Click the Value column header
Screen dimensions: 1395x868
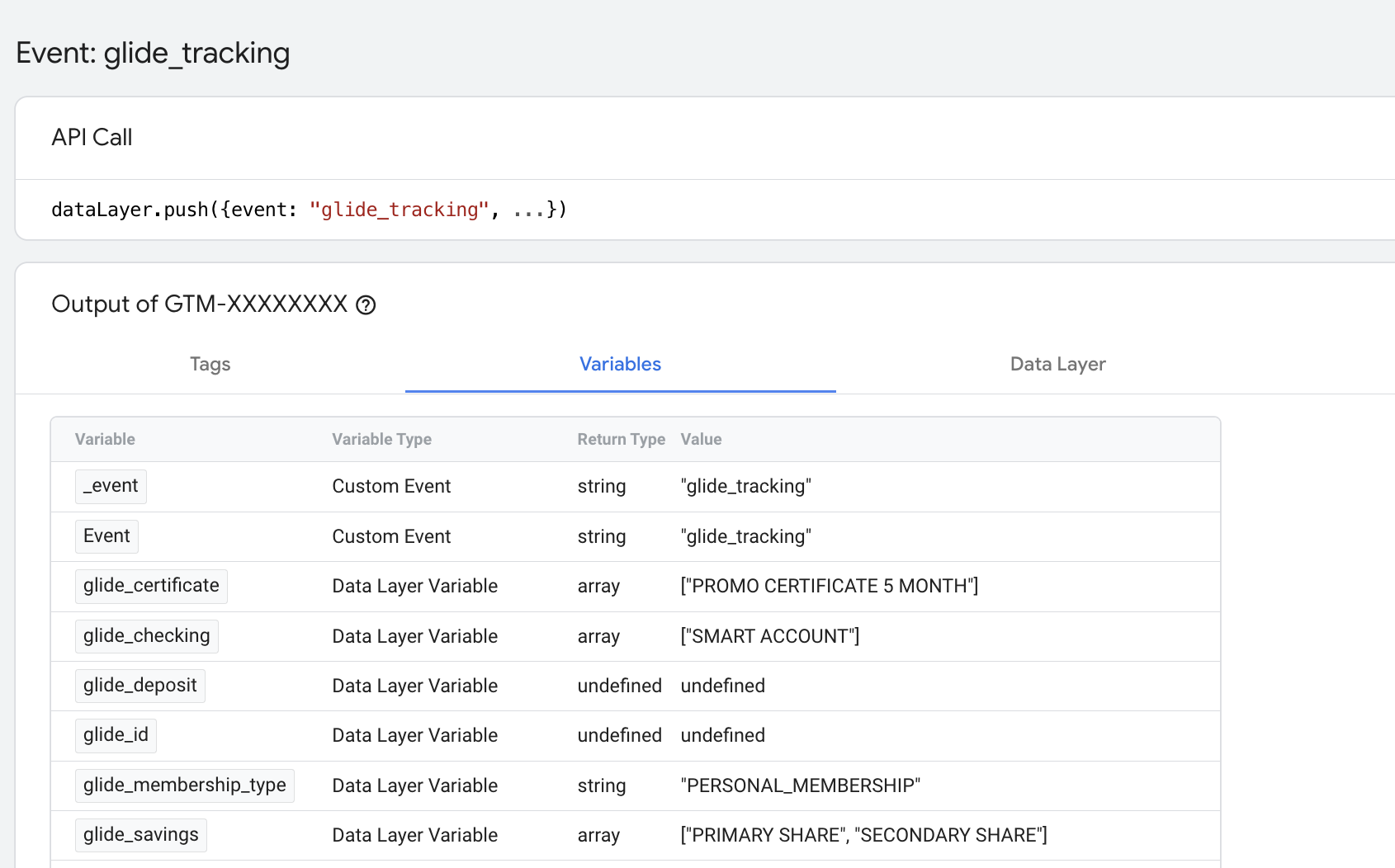pos(701,439)
